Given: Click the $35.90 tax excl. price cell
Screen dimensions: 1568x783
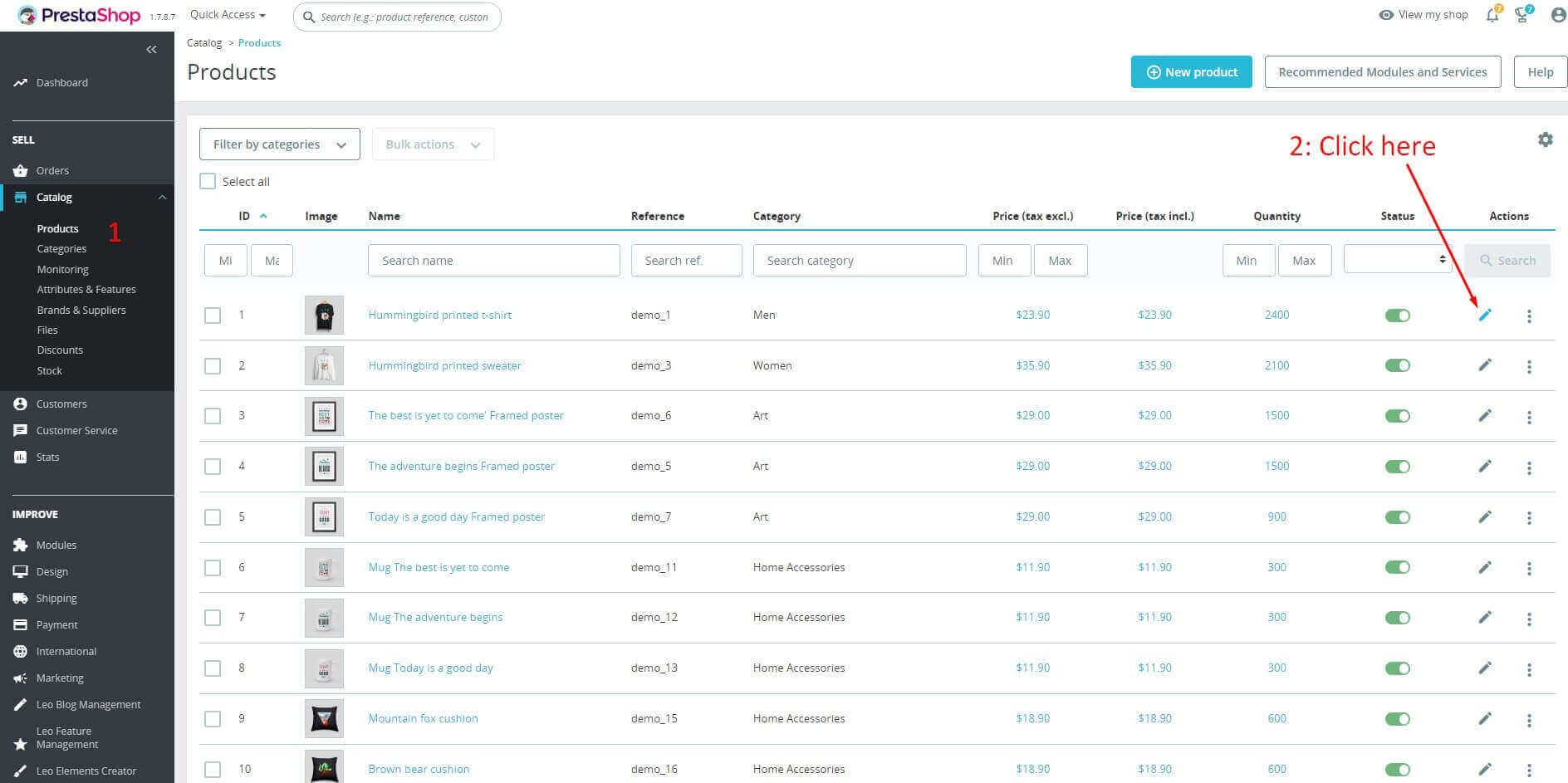Looking at the screenshot, I should coord(1032,365).
